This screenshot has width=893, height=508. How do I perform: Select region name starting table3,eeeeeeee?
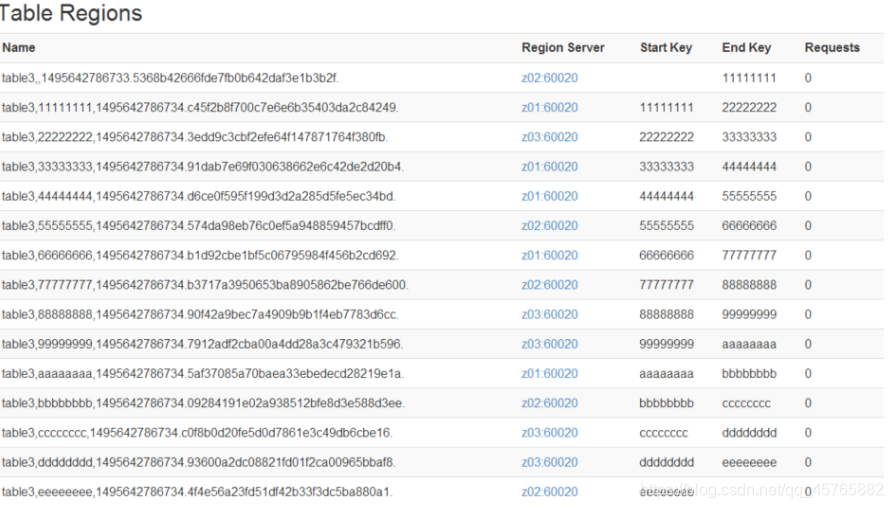coord(197,492)
